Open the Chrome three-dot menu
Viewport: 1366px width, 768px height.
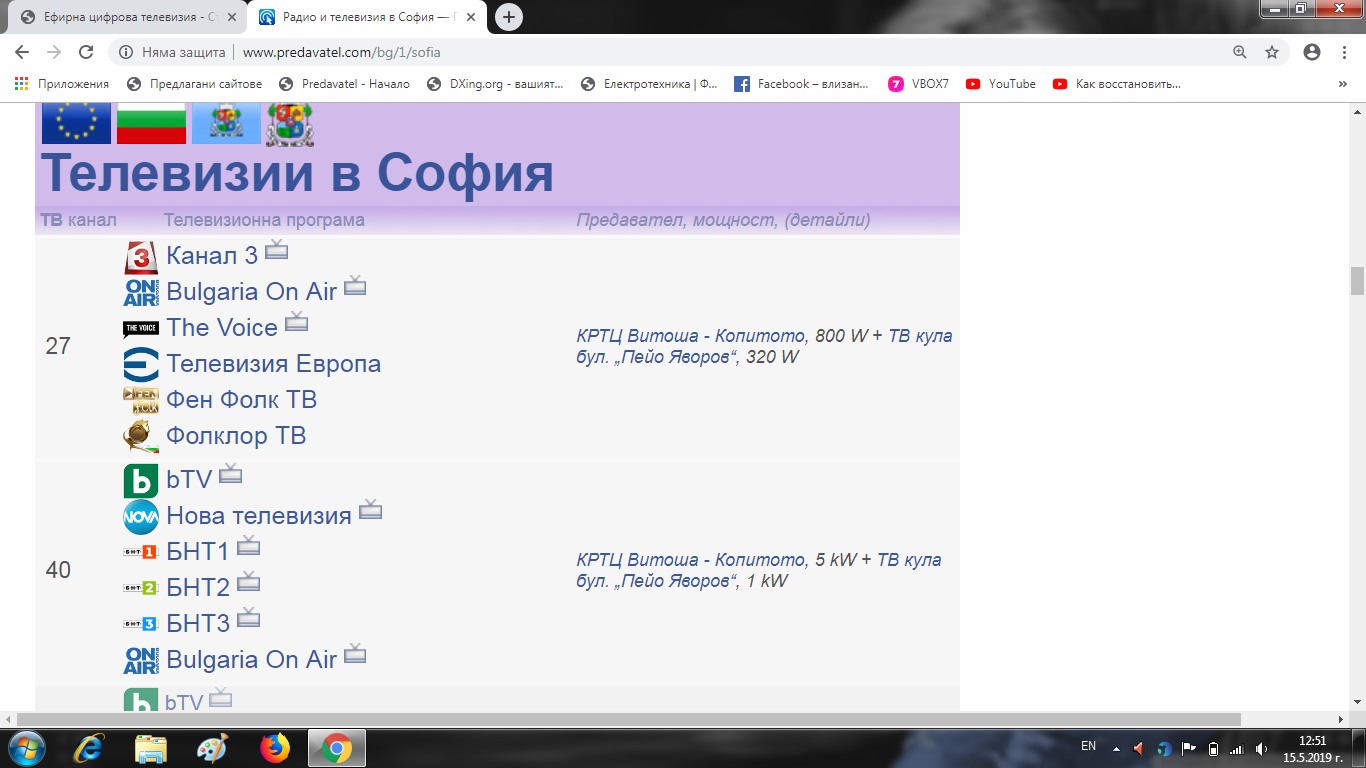[1344, 52]
